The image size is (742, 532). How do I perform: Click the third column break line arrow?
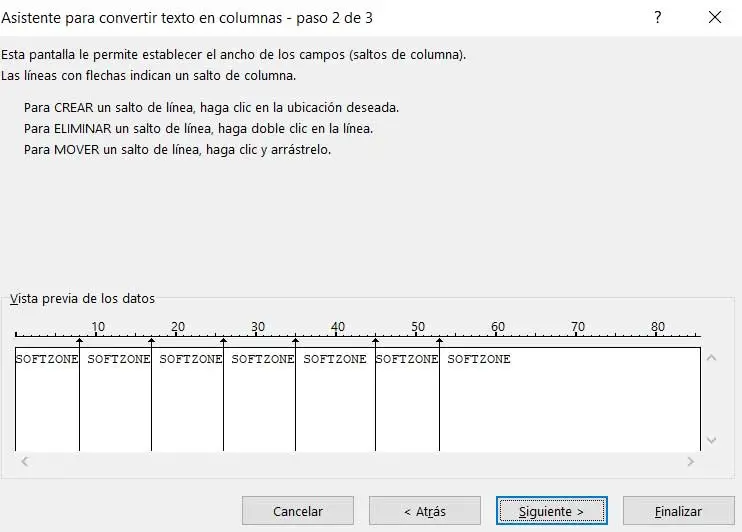[x=223, y=343]
